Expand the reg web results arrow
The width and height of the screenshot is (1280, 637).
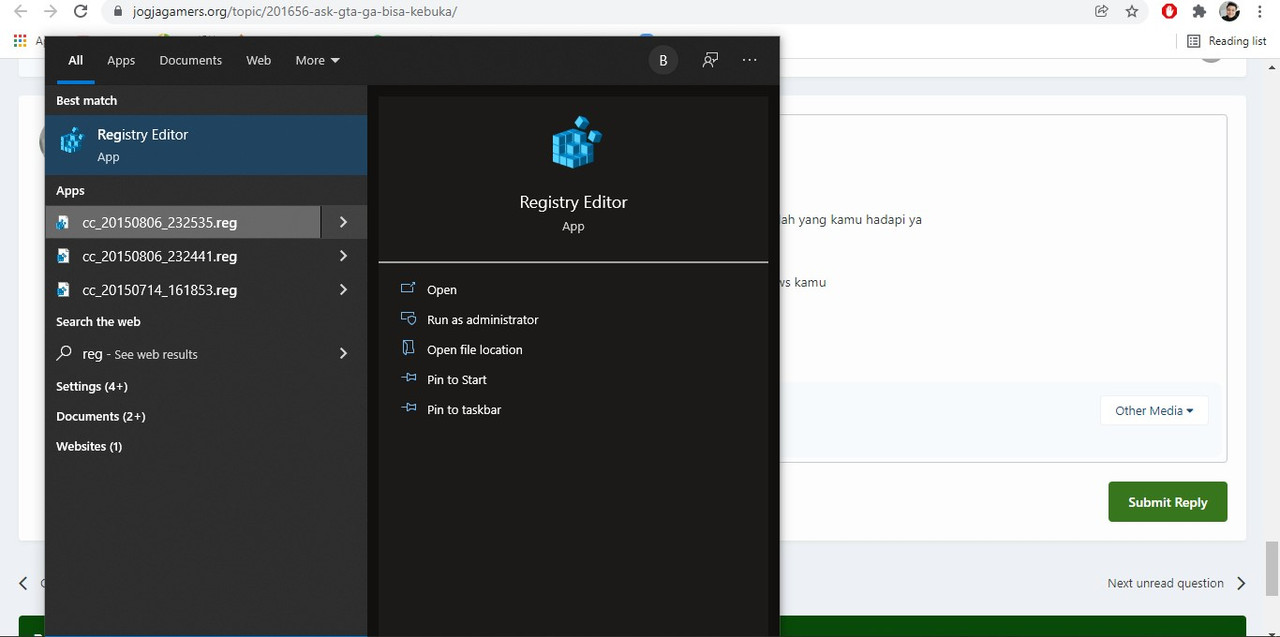[x=343, y=354]
